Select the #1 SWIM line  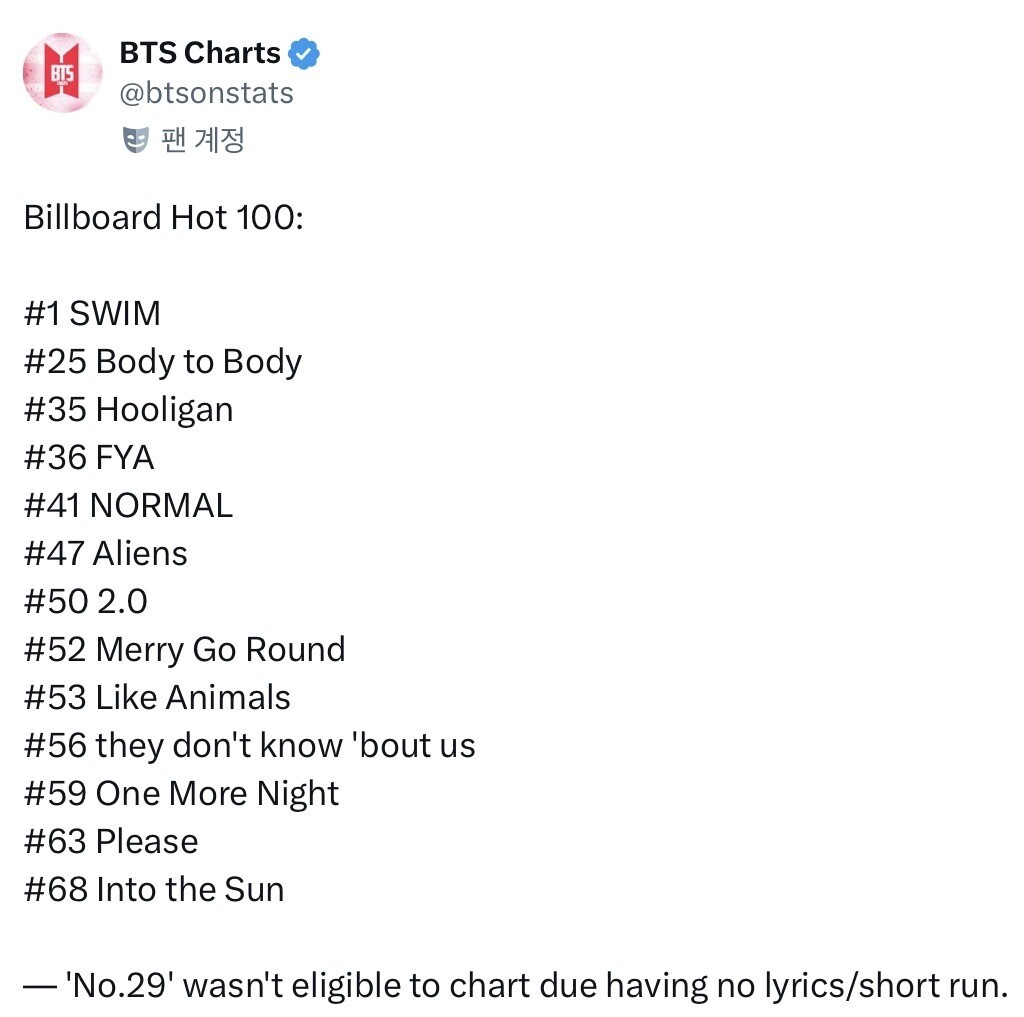coord(92,313)
